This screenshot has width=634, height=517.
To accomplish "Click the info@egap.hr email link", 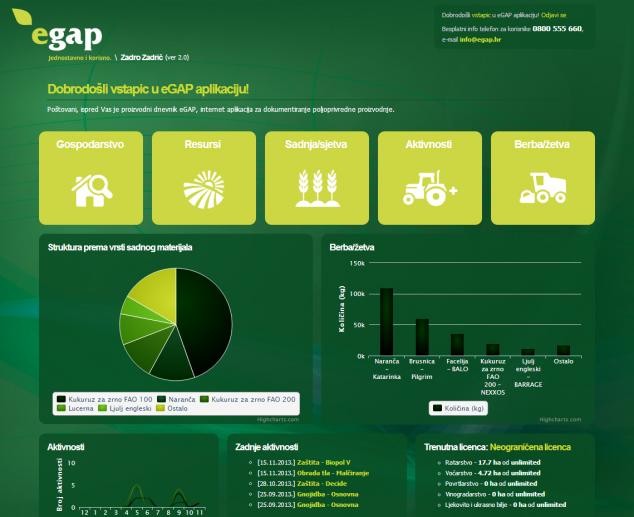I will 480,40.
